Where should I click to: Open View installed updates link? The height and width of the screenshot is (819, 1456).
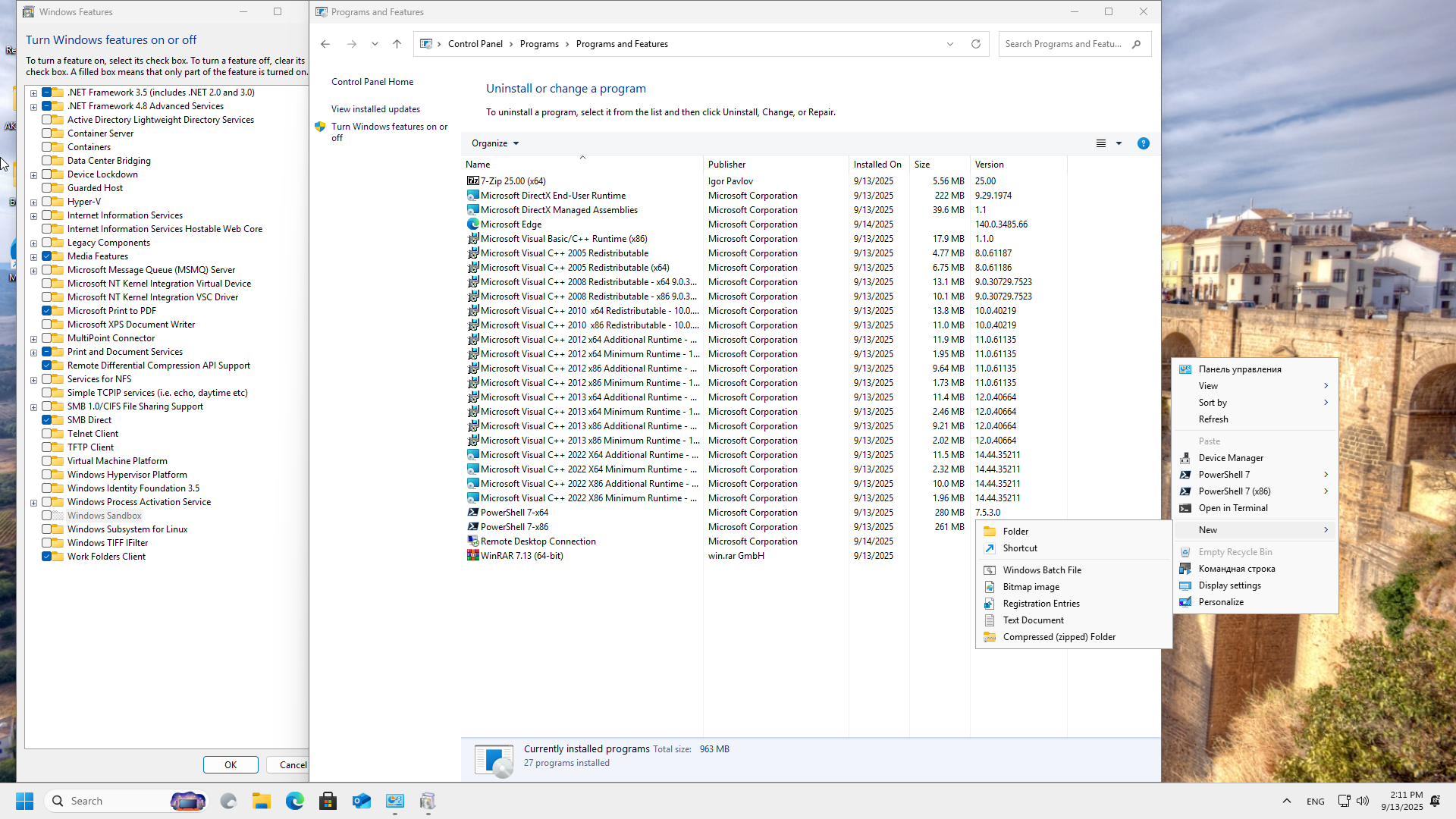pyautogui.click(x=375, y=109)
